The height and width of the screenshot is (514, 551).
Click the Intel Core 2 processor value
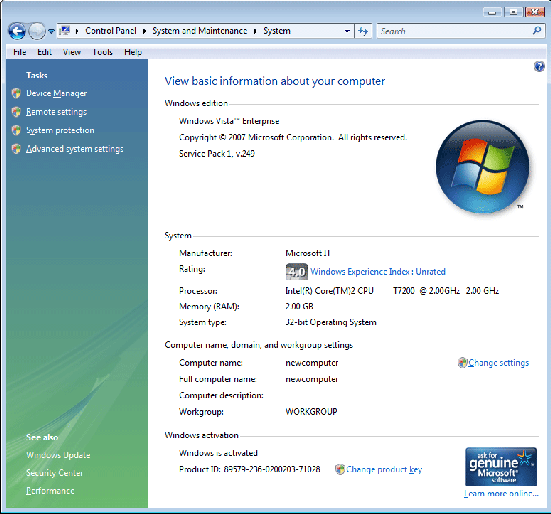(392, 291)
